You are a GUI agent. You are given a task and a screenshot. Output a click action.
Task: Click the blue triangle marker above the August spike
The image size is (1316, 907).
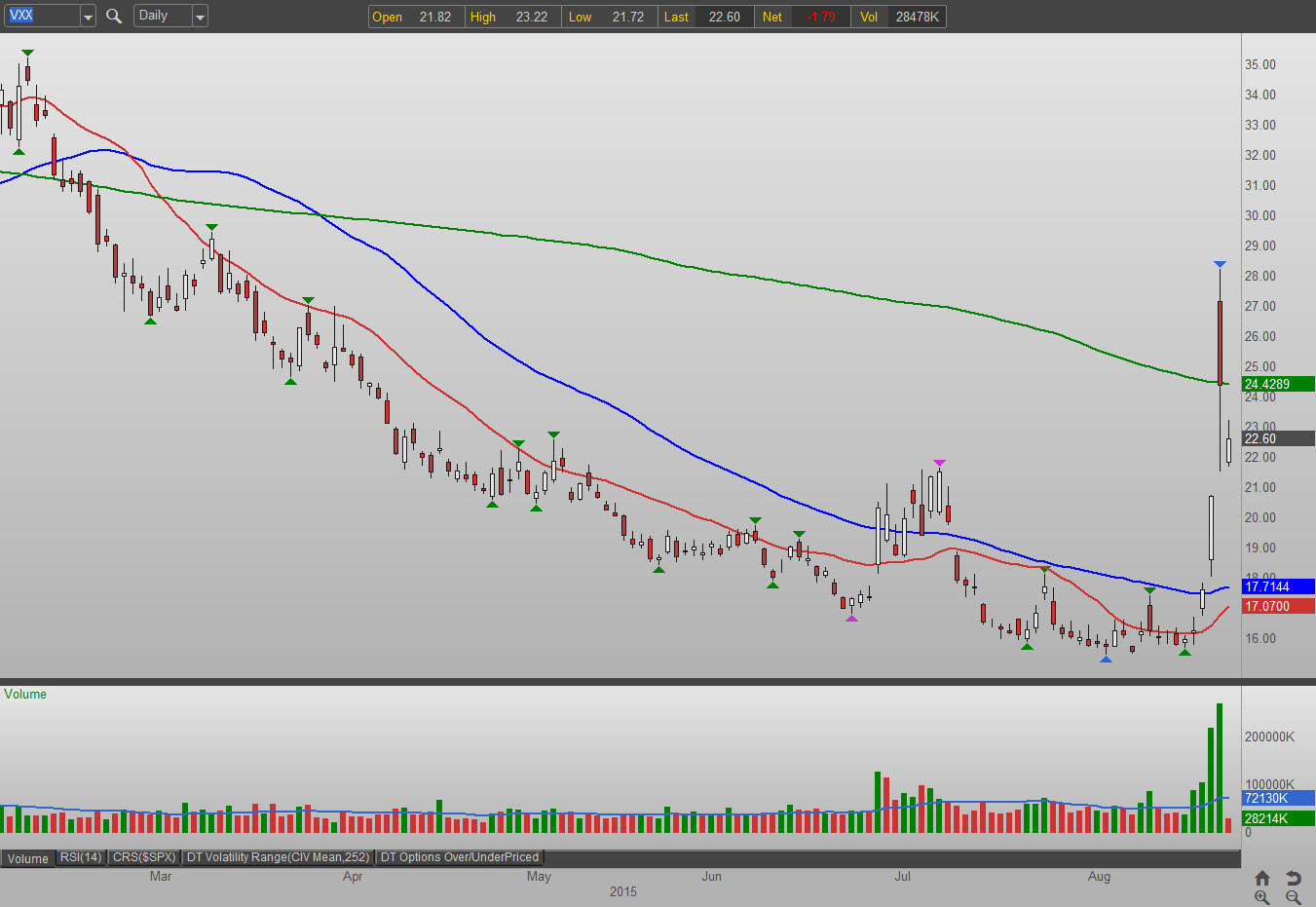tap(1220, 264)
